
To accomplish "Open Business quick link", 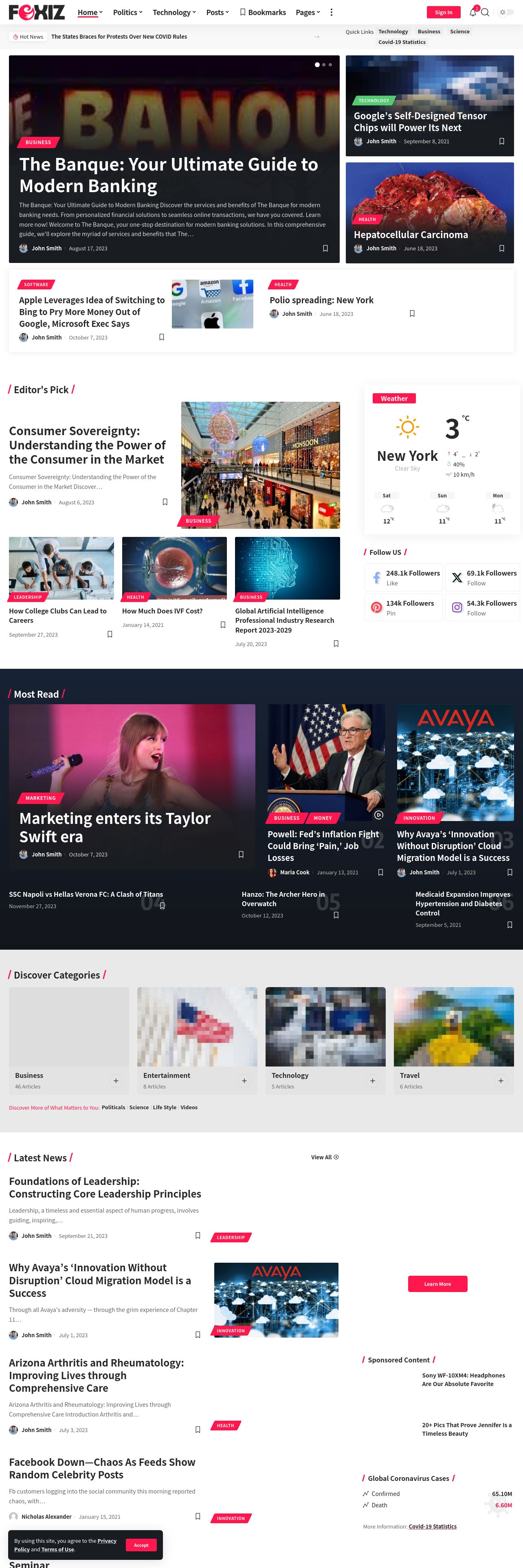I will point(429,32).
